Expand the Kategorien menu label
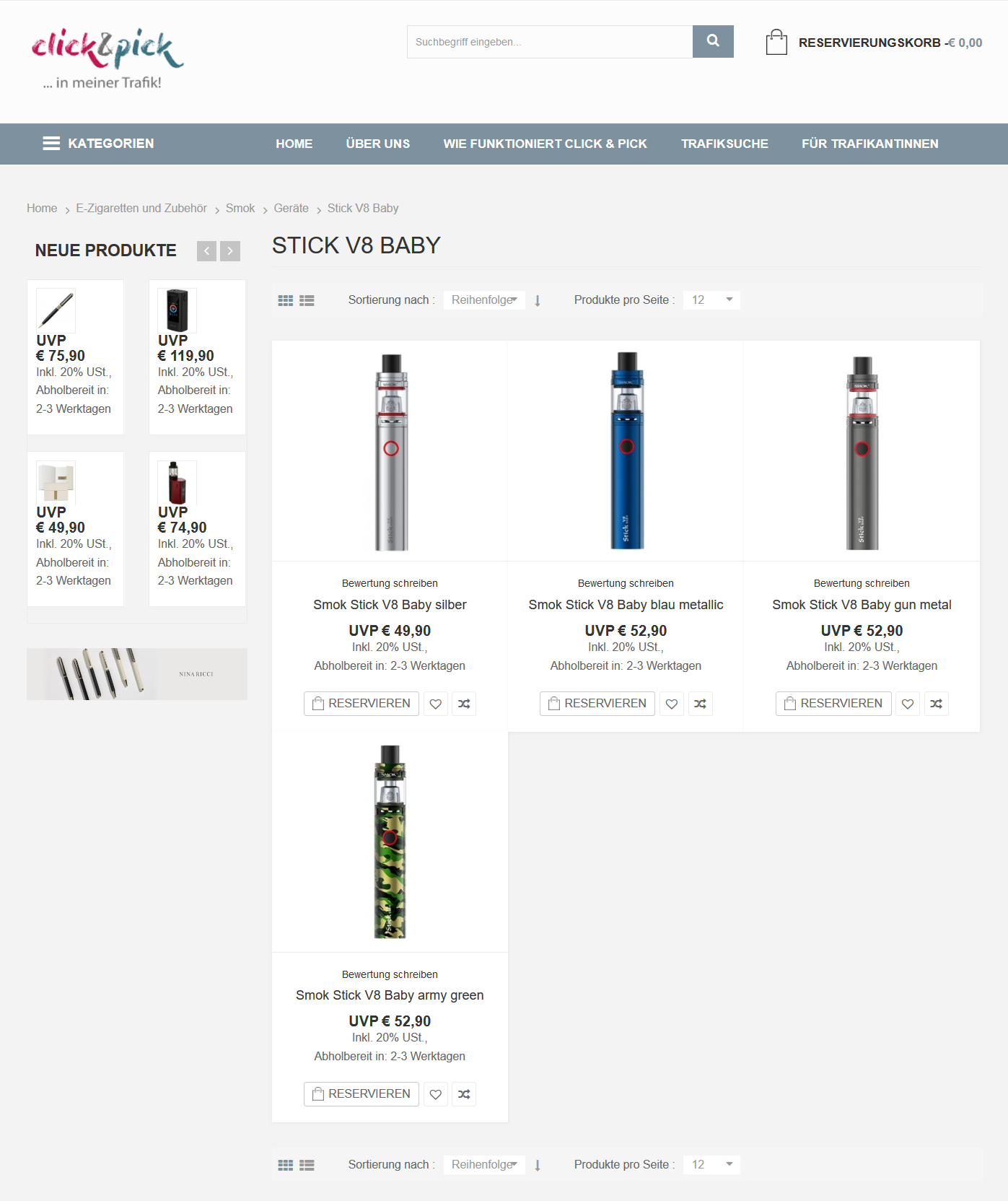 point(111,144)
